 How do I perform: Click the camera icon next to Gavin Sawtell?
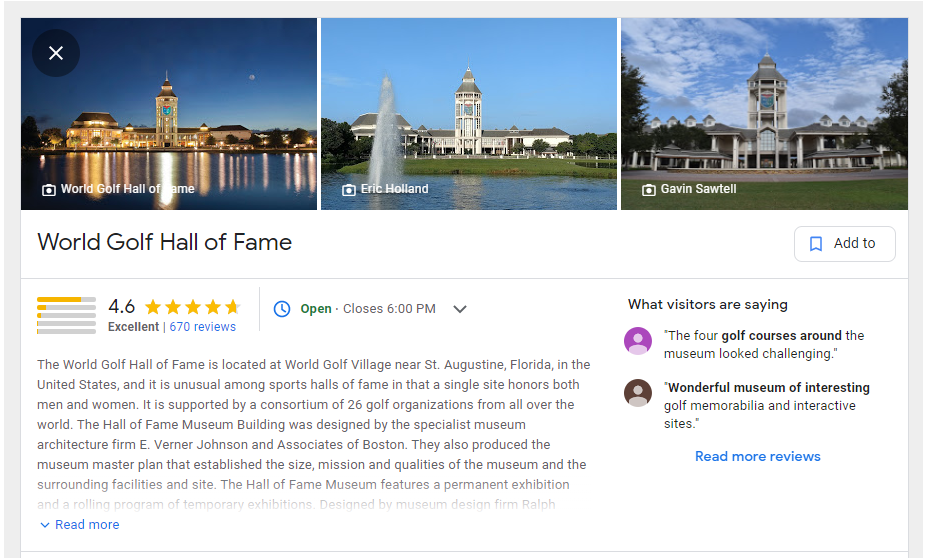pos(649,190)
